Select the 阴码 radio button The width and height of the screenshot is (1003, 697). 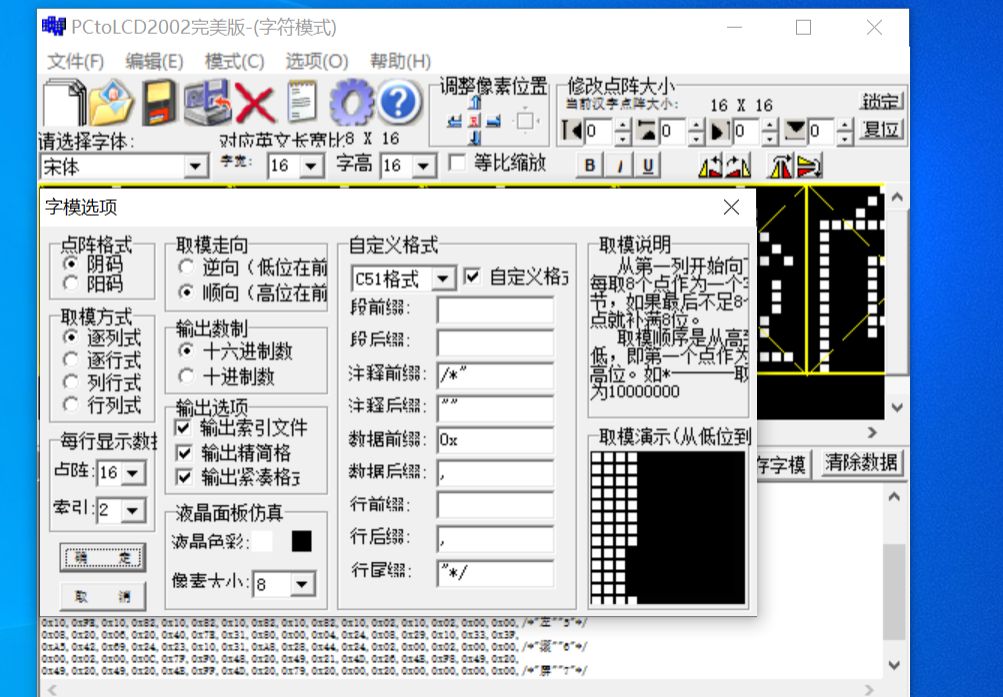click(x=70, y=263)
